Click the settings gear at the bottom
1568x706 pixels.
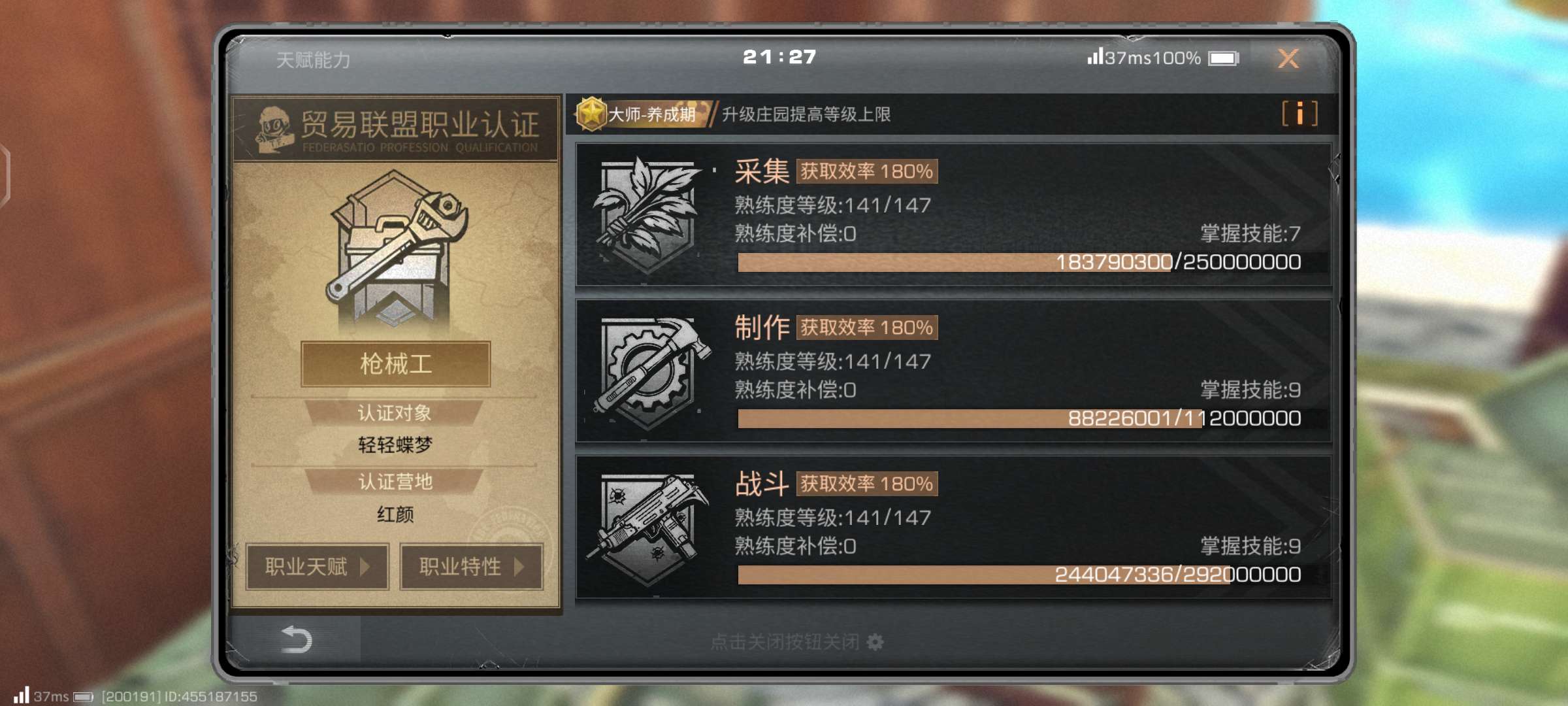(x=875, y=642)
